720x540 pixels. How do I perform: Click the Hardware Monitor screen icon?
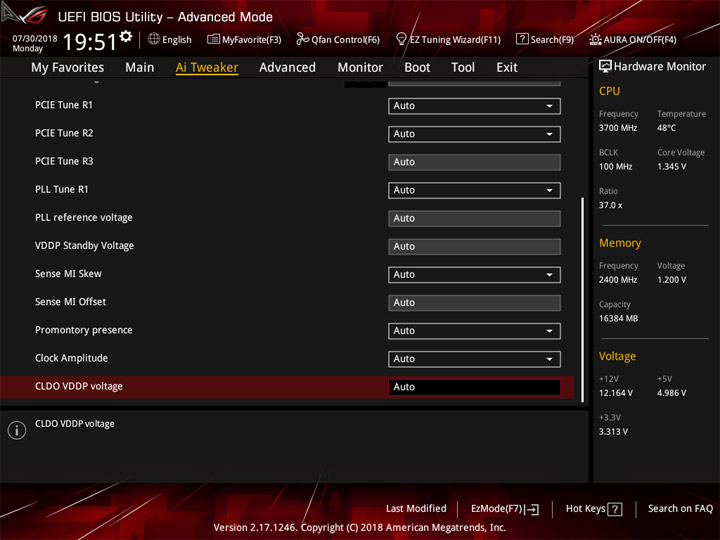pyautogui.click(x=605, y=67)
